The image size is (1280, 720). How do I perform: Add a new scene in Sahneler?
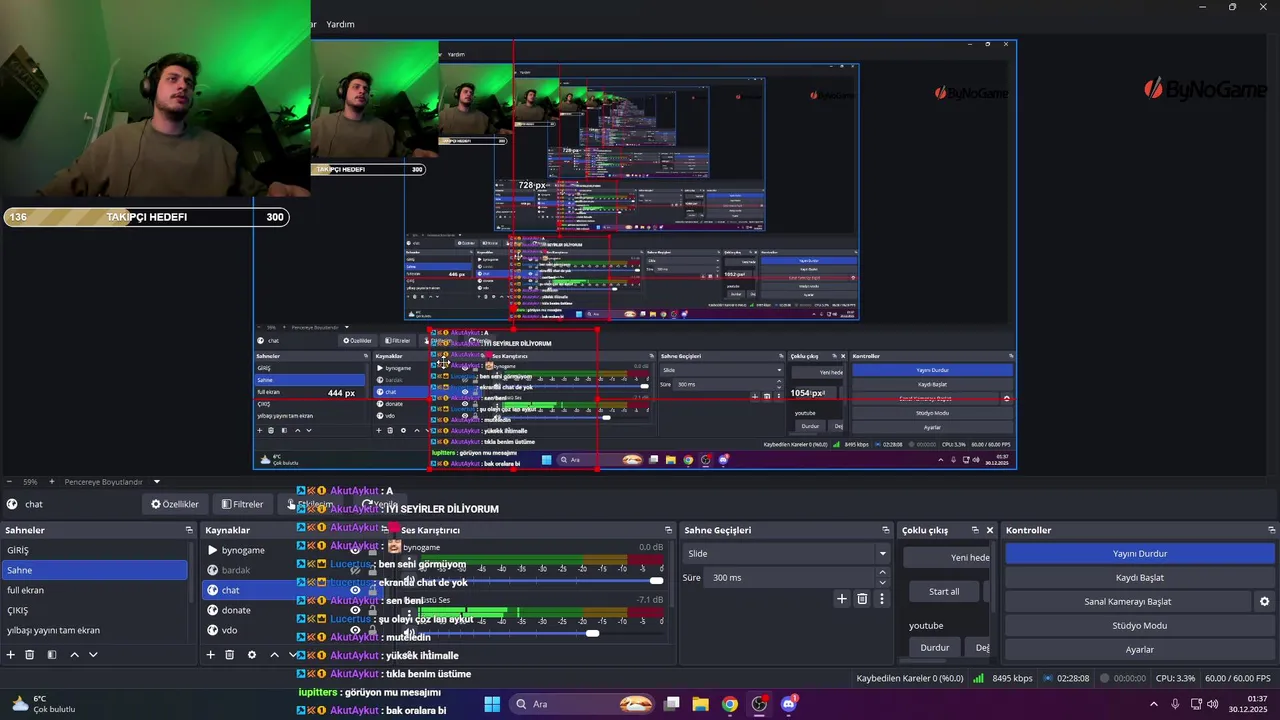pos(11,655)
